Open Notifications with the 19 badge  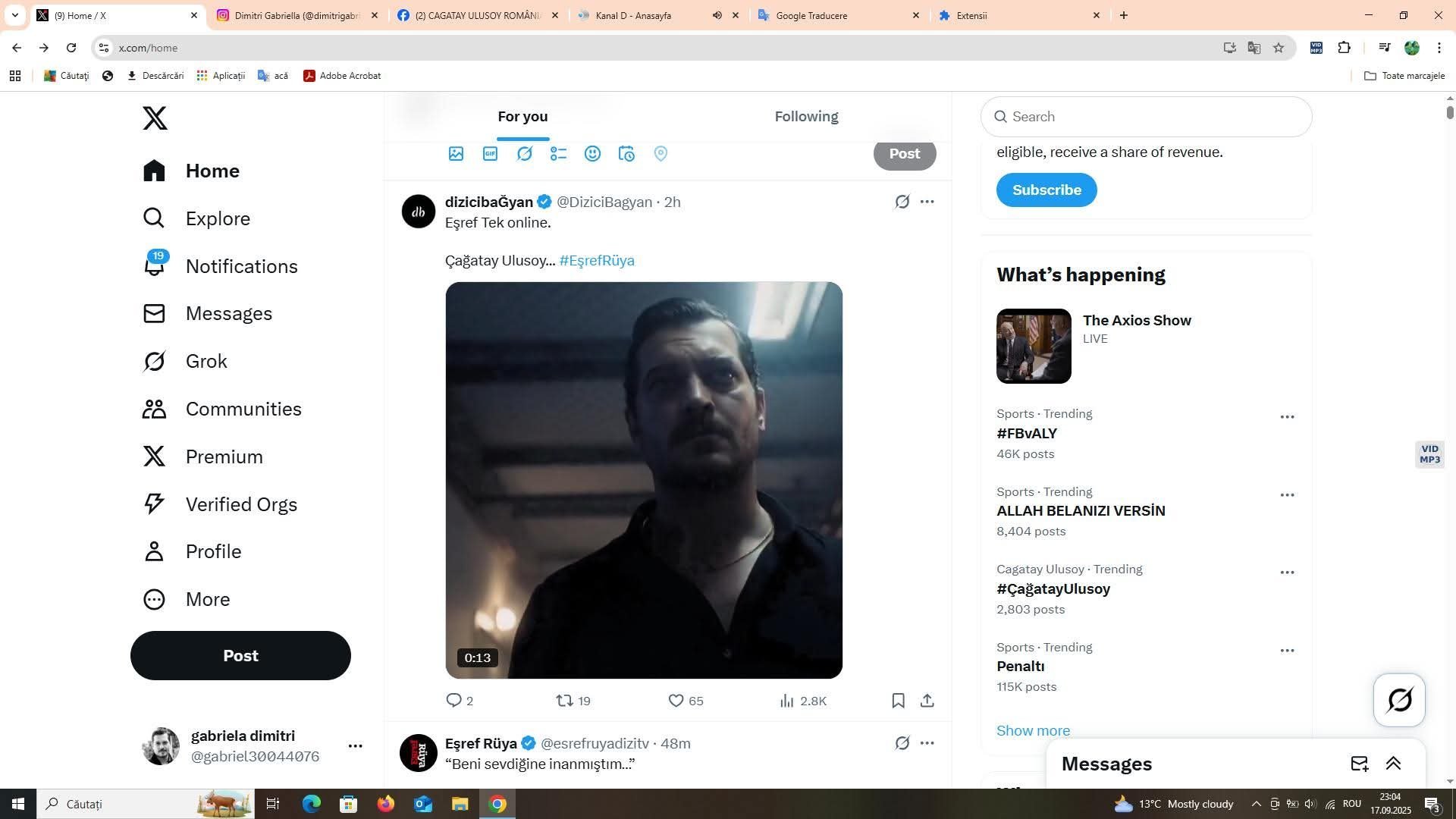point(220,266)
